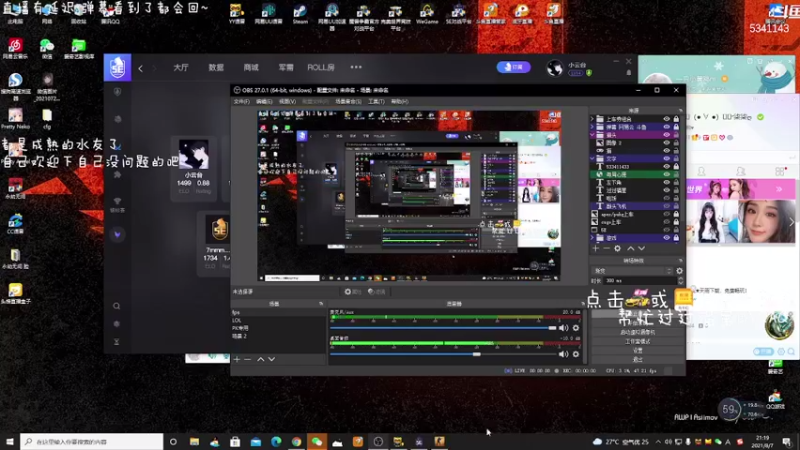Open source properties button under preview

[x=353, y=292]
